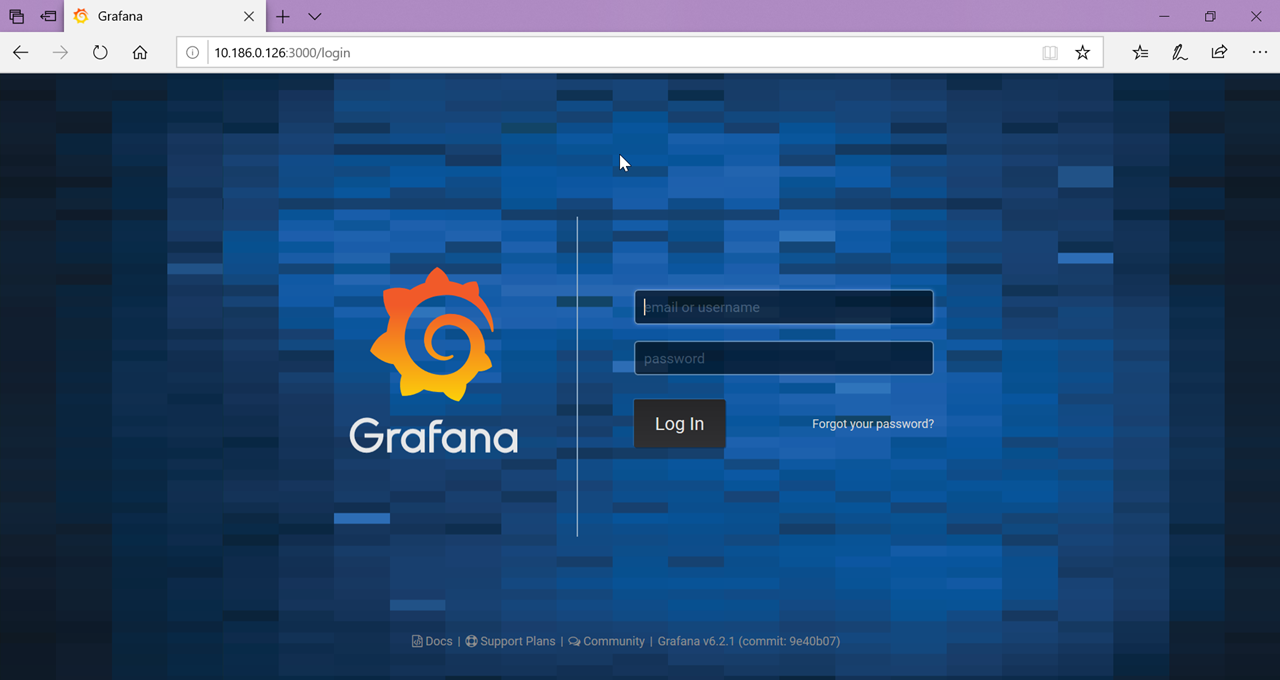Refresh the page with reload icon
The height and width of the screenshot is (680, 1280).
tap(100, 53)
